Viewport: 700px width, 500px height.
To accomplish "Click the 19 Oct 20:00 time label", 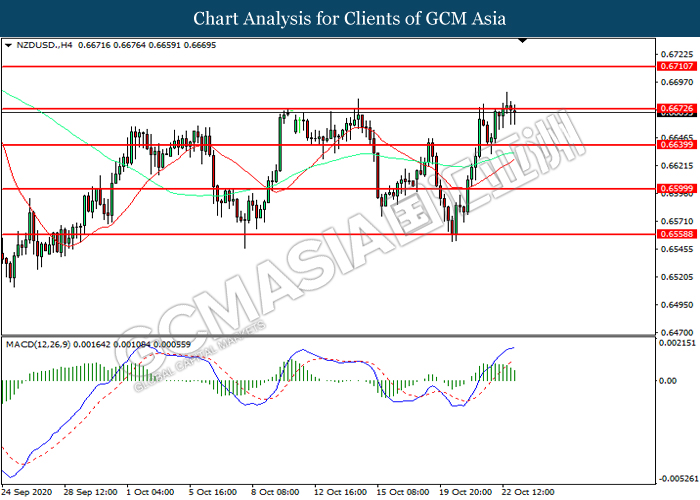I will coord(466,492).
